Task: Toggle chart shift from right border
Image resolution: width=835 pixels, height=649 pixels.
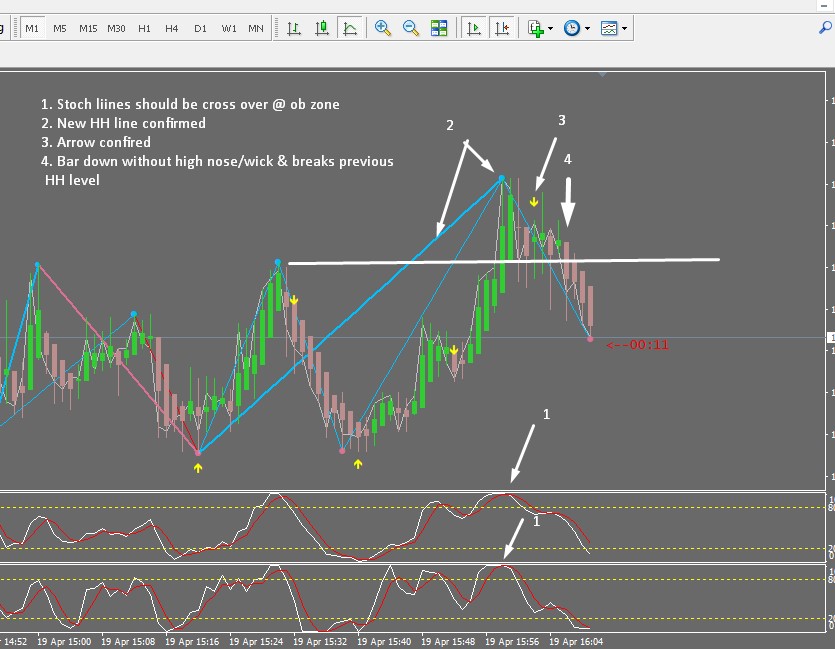Action: (502, 28)
